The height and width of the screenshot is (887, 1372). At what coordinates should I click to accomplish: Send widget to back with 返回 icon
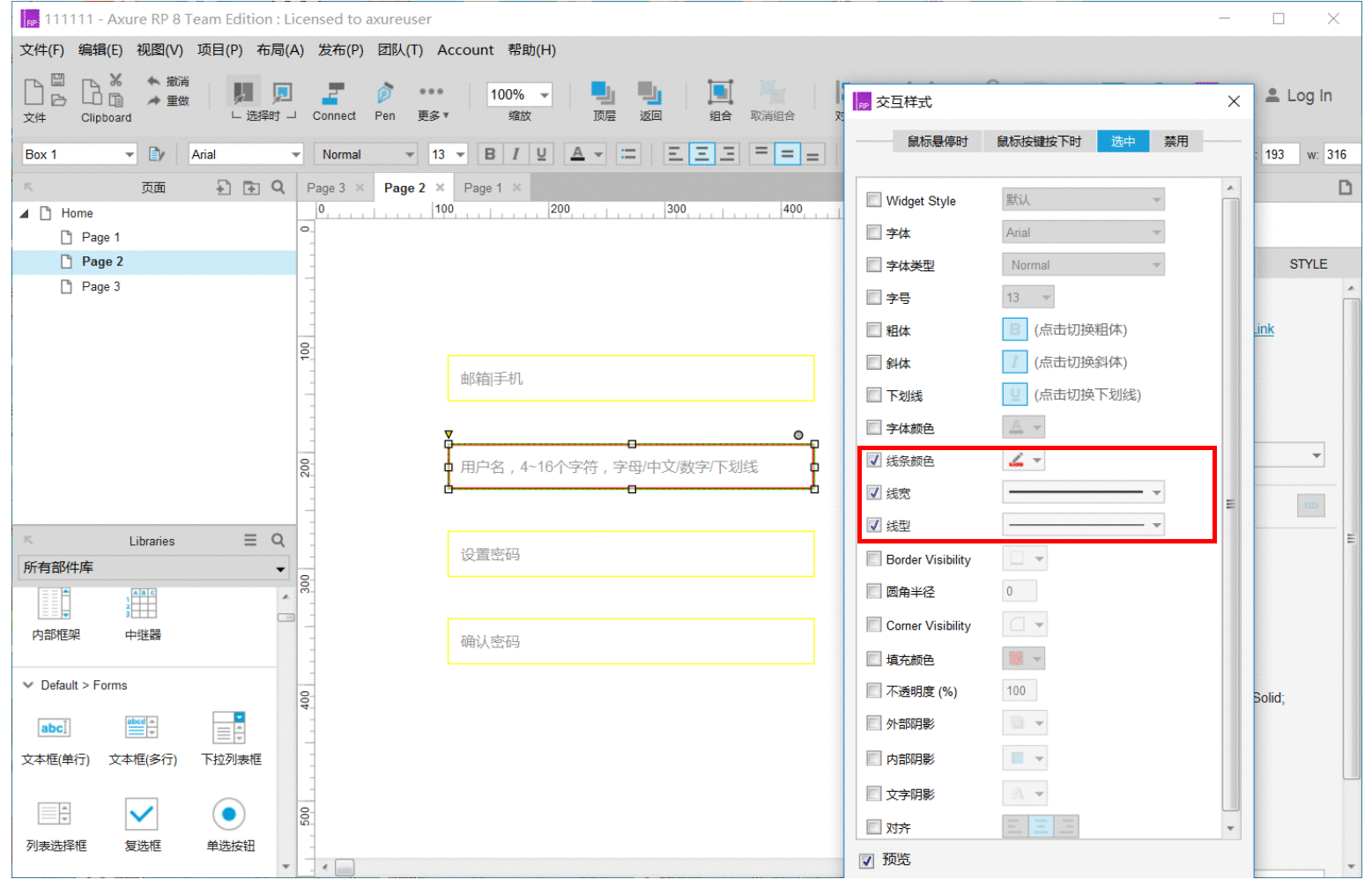click(x=650, y=93)
